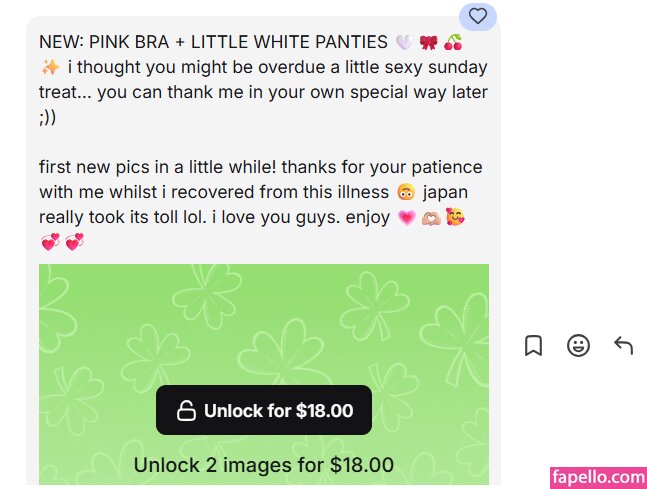Click the open padlock icon in the Unlock button
The width and height of the screenshot is (647, 489).
click(186, 411)
